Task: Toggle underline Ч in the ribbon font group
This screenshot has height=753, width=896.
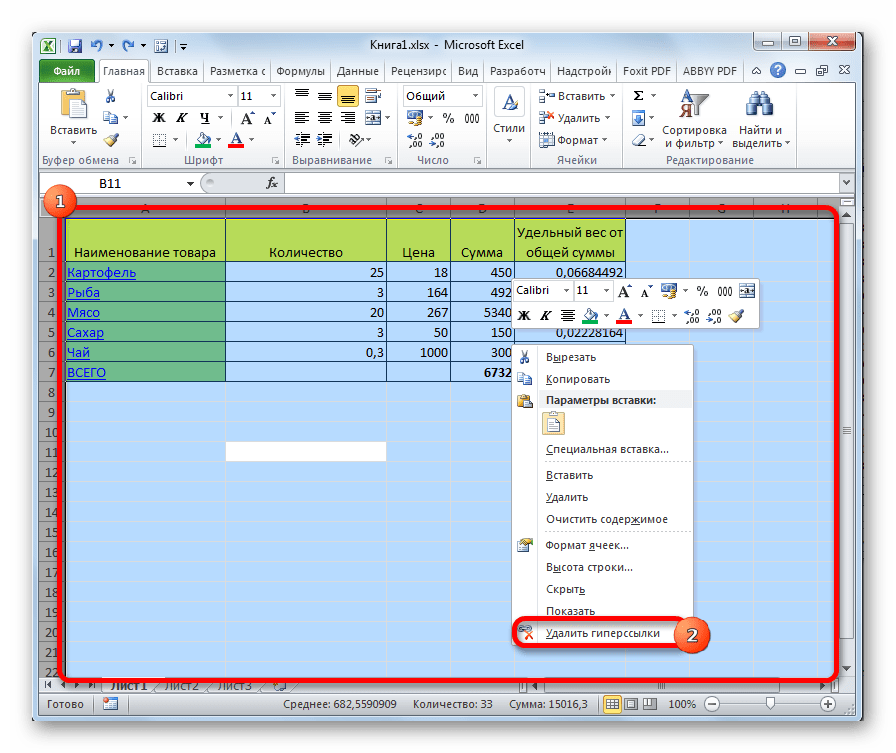Action: 198,118
